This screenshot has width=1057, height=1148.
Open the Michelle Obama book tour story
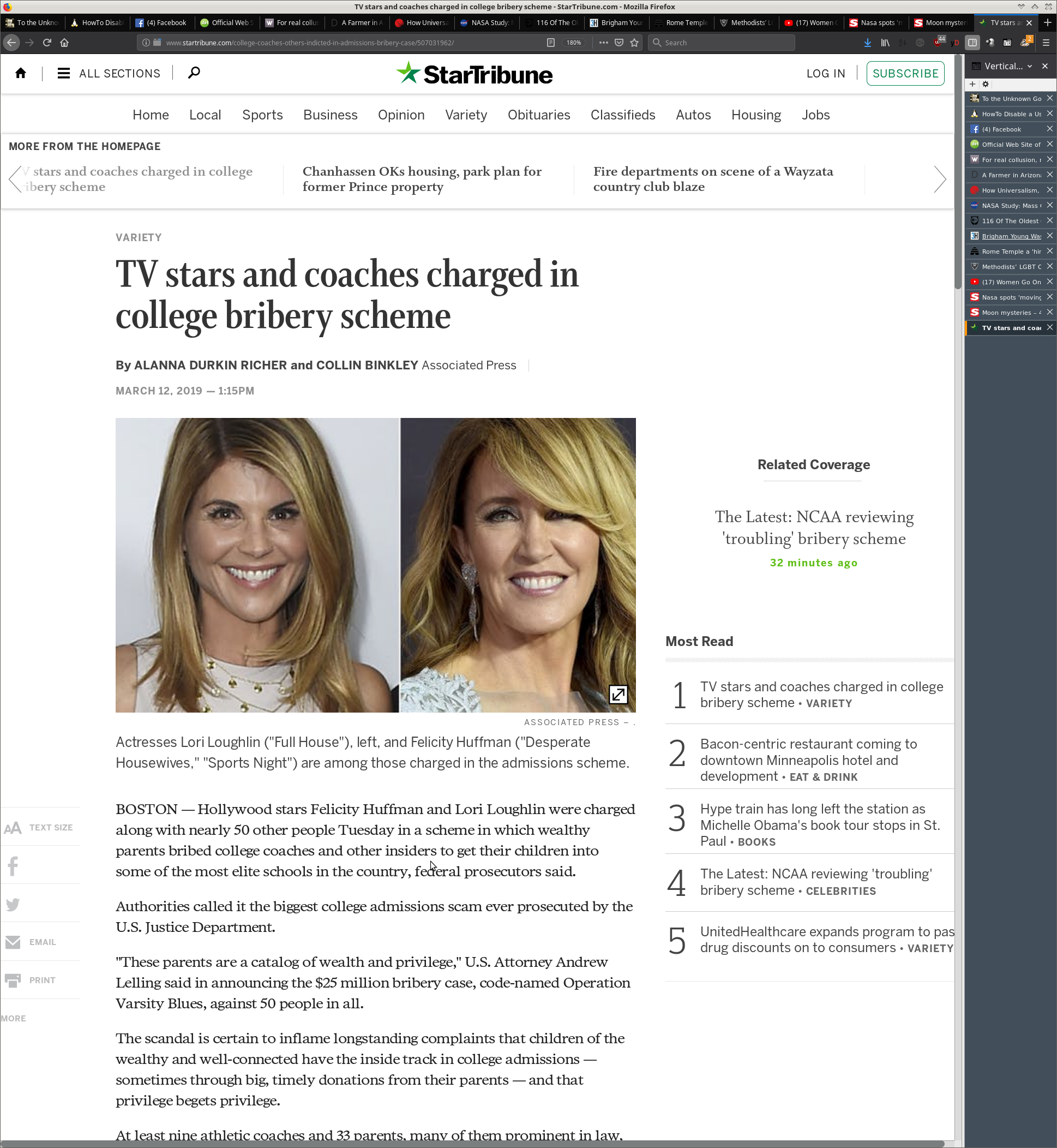(x=820, y=825)
